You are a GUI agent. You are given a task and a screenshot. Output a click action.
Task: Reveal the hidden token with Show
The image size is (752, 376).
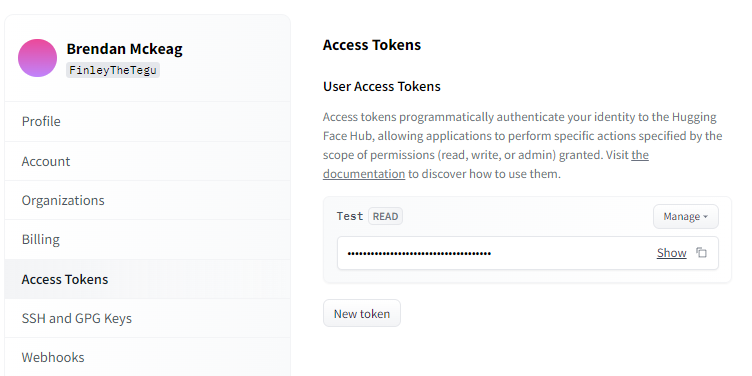coord(671,253)
